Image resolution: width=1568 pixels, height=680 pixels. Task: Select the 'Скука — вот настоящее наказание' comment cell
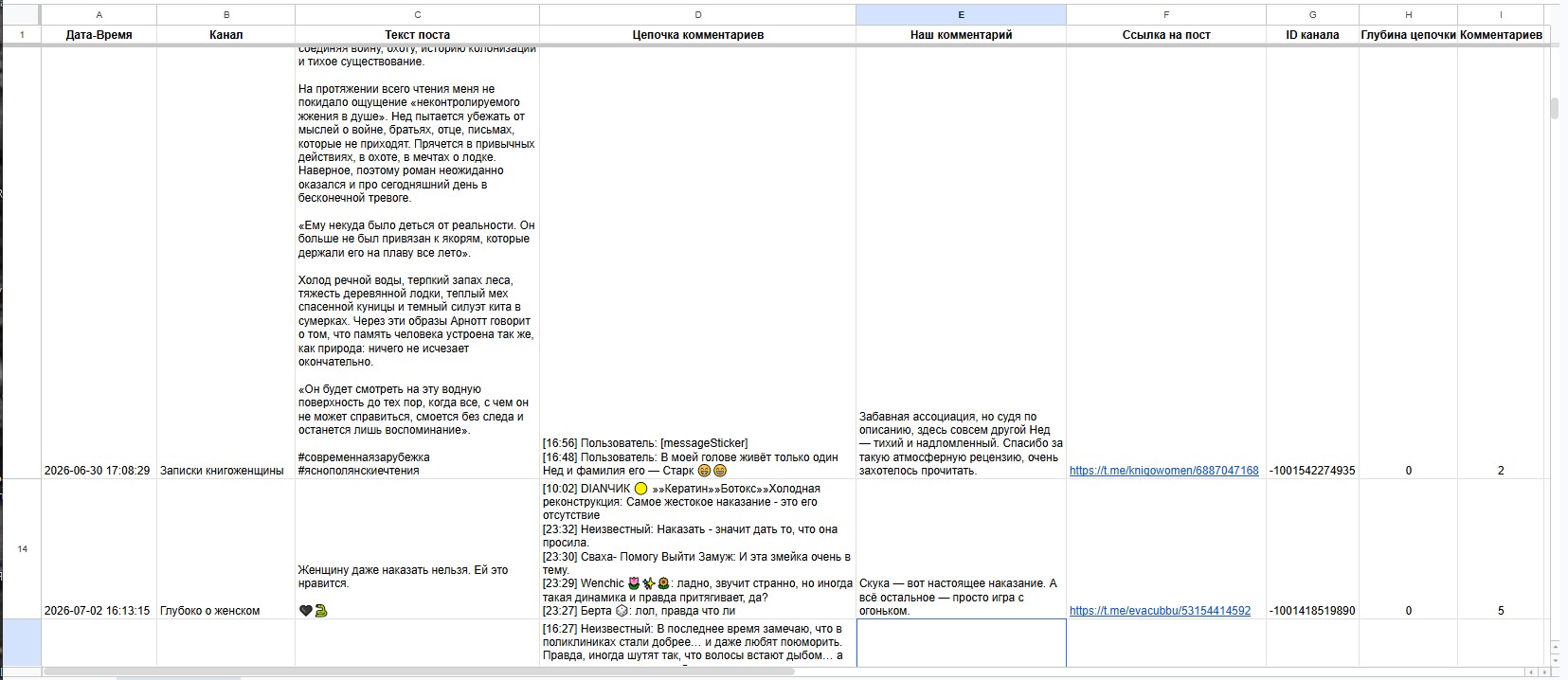(962, 549)
